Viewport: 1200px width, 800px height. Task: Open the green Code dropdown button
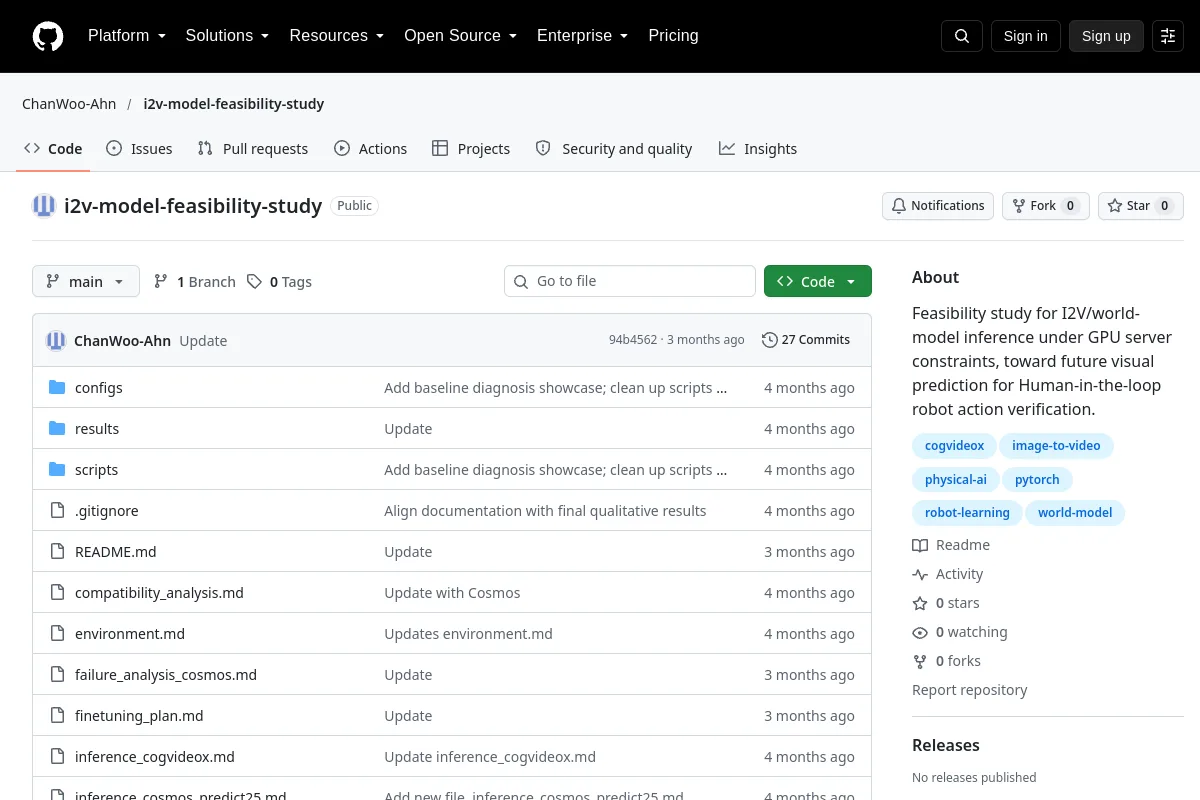[818, 282]
